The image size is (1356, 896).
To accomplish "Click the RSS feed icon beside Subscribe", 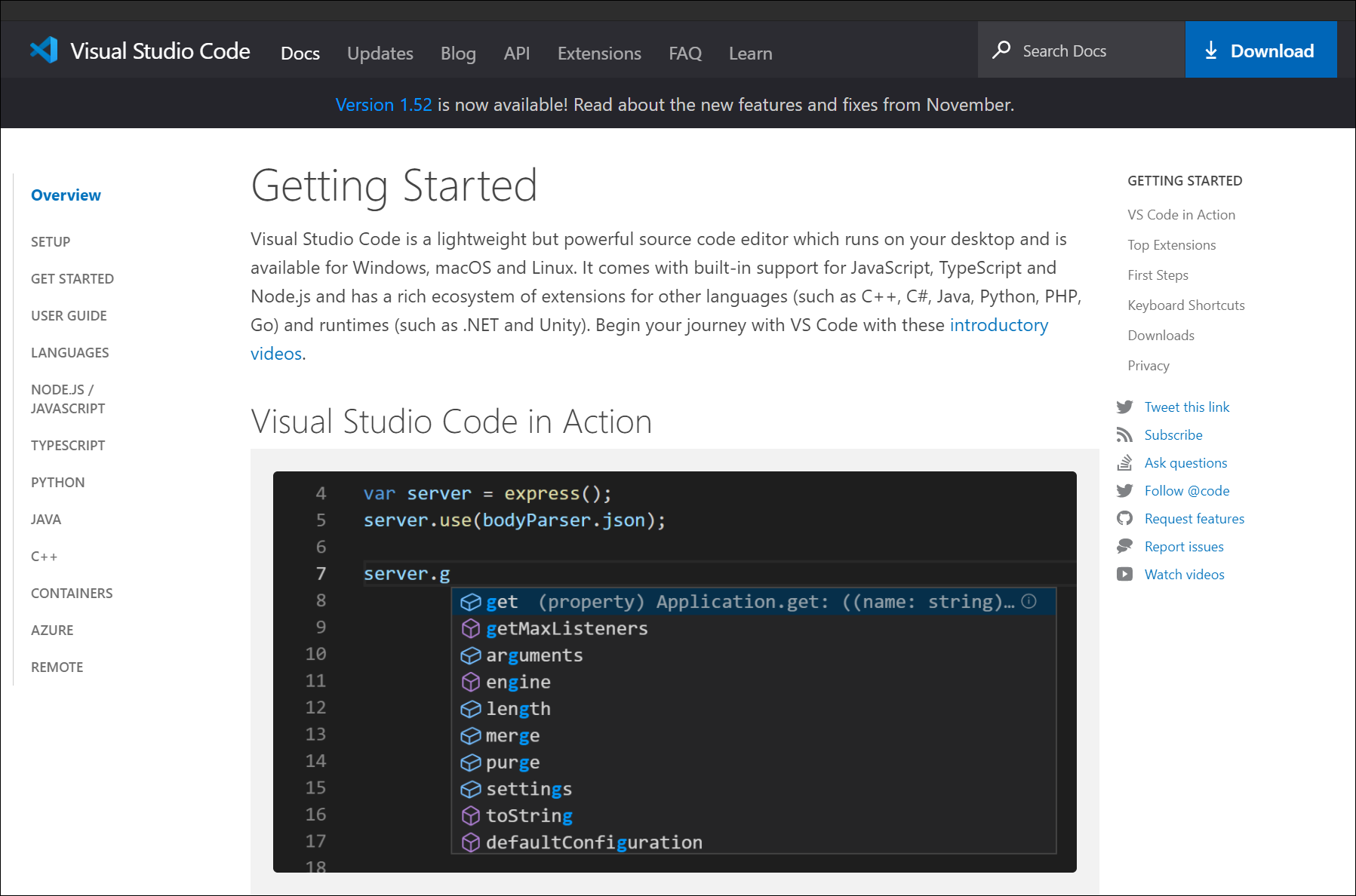I will pyautogui.click(x=1124, y=435).
